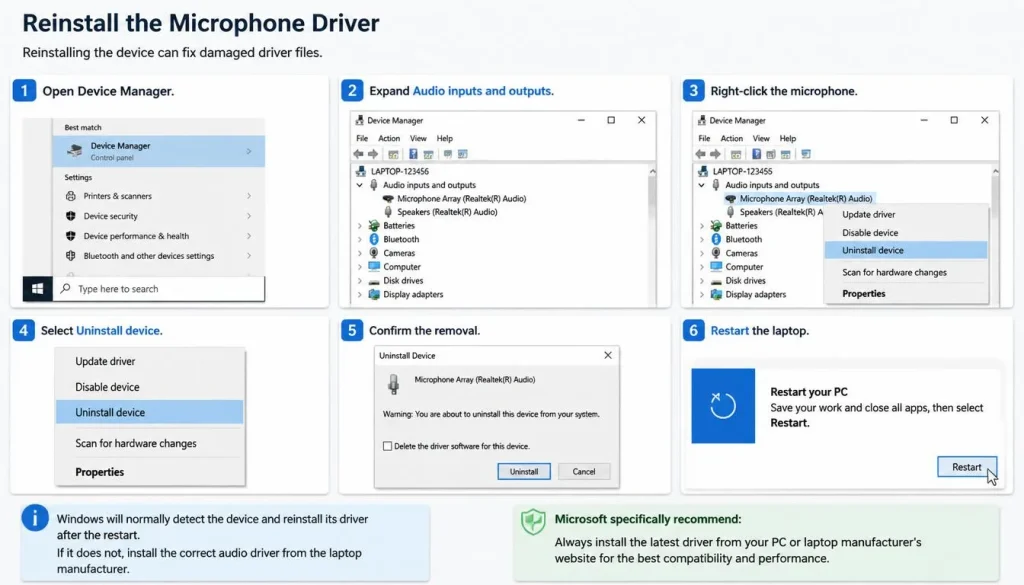Click the Back arrow in step 2 Device Manager toolbar
Image resolution: width=1024 pixels, height=585 pixels.
coord(359,154)
